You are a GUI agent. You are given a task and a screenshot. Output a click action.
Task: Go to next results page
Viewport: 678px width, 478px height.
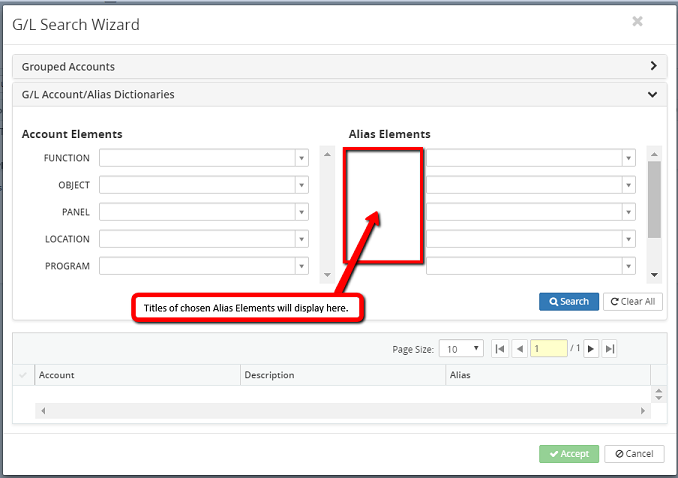click(591, 349)
